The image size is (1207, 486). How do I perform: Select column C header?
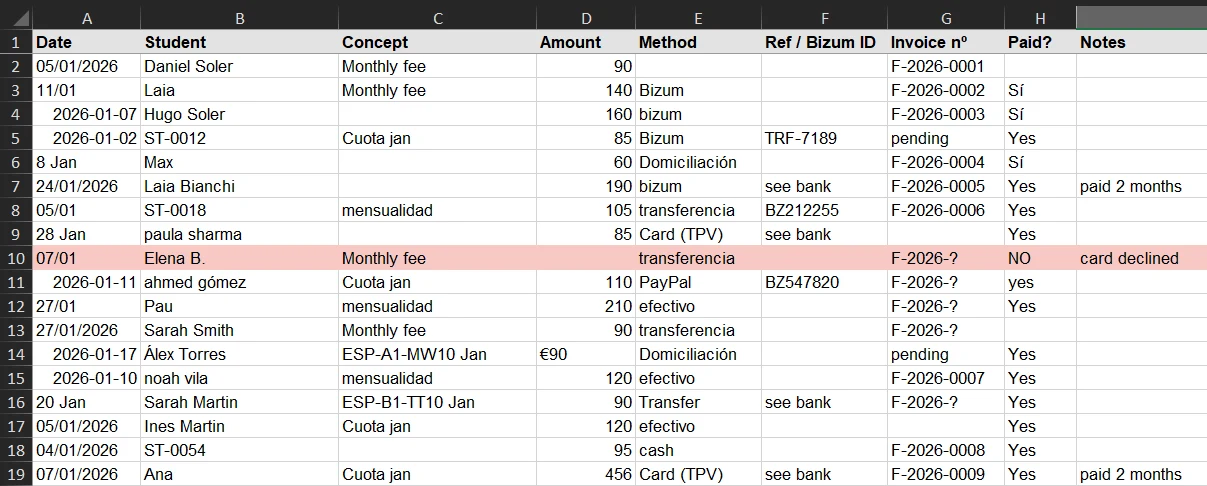[x=438, y=18]
